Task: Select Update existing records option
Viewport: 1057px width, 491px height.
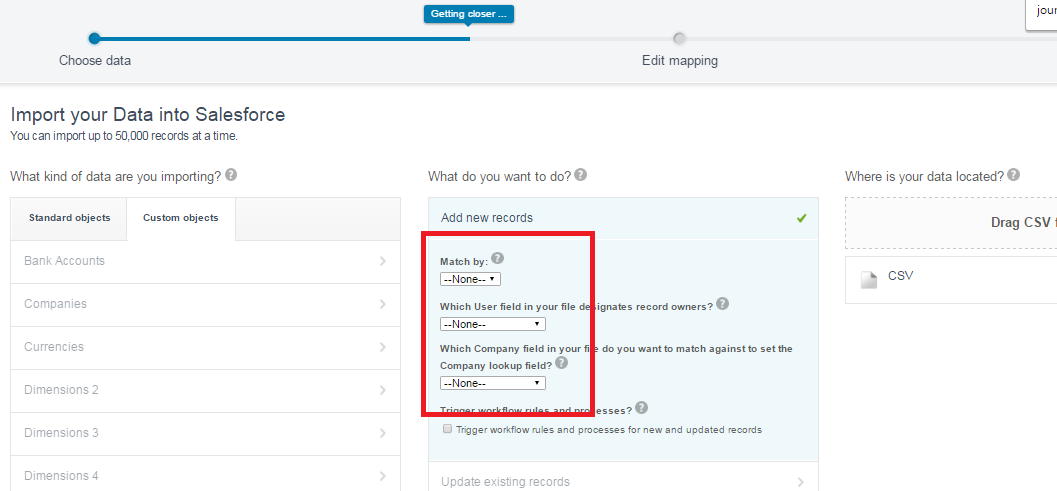Action: click(624, 476)
